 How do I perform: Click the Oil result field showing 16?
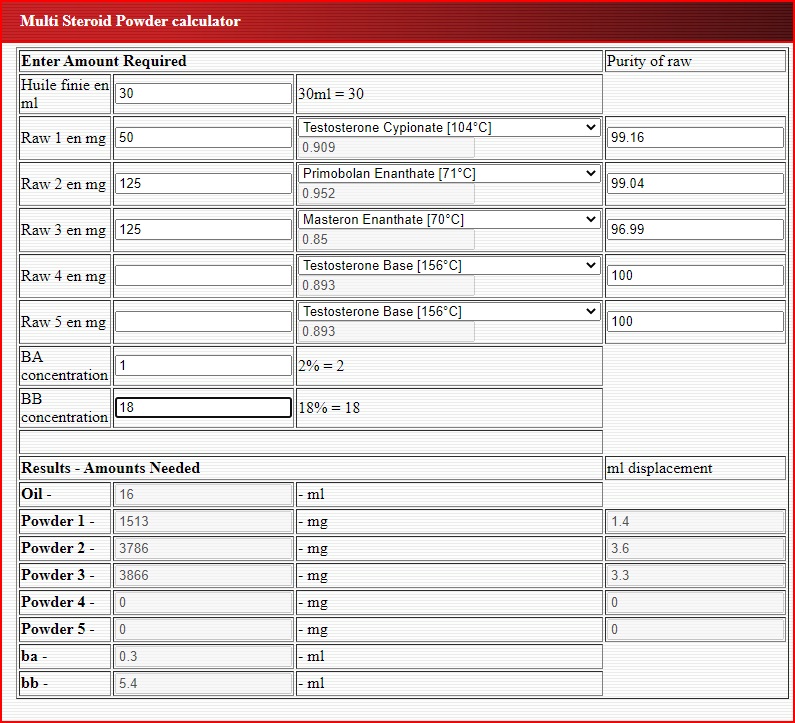pos(203,494)
